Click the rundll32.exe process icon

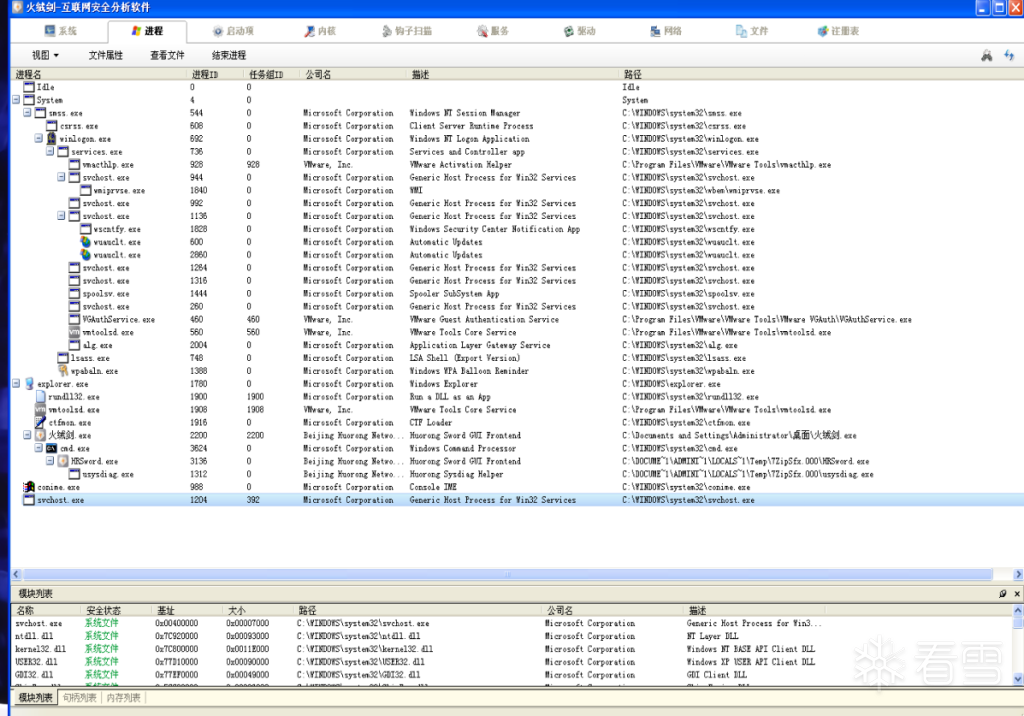40,397
